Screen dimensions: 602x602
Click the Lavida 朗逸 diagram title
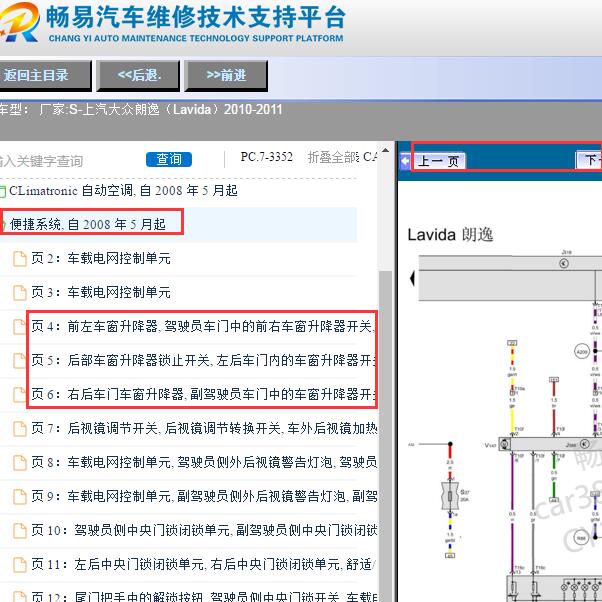point(450,235)
